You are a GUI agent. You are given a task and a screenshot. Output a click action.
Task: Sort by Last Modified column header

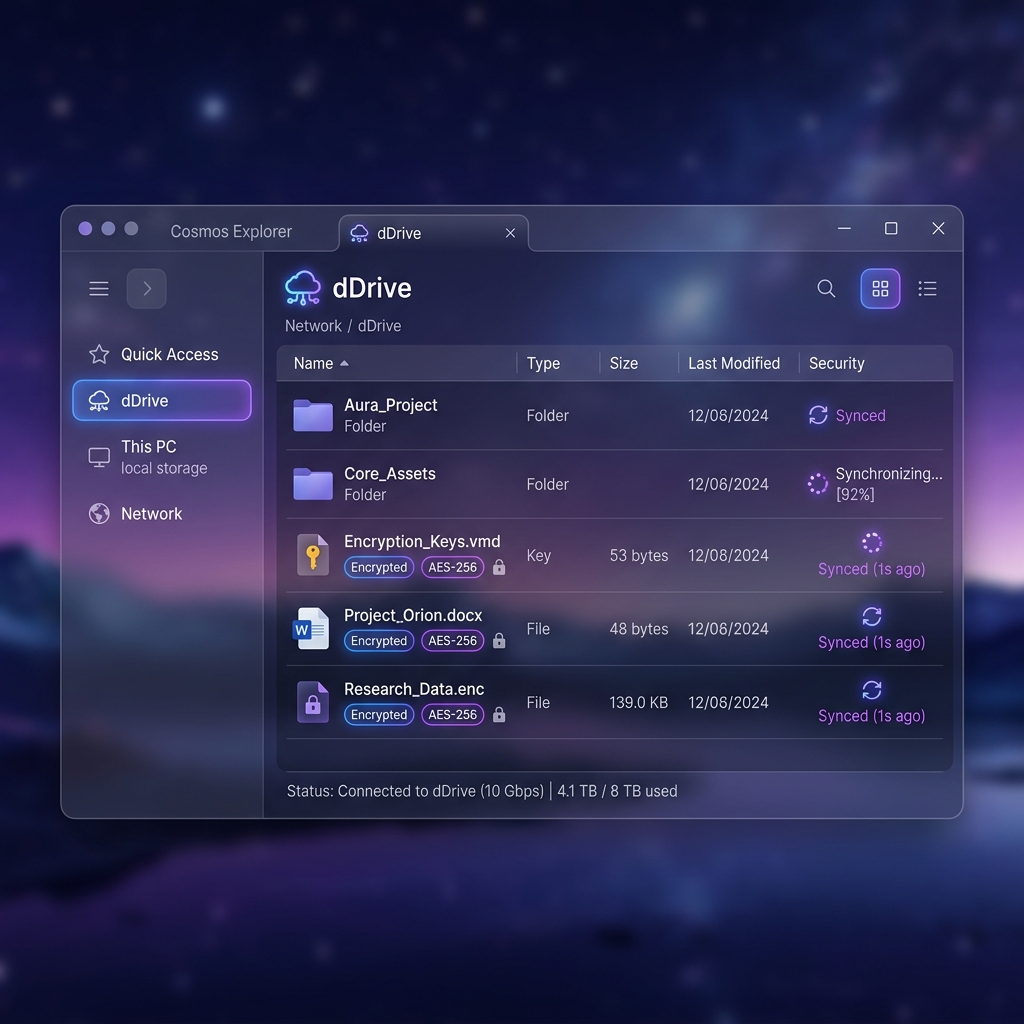pos(733,363)
